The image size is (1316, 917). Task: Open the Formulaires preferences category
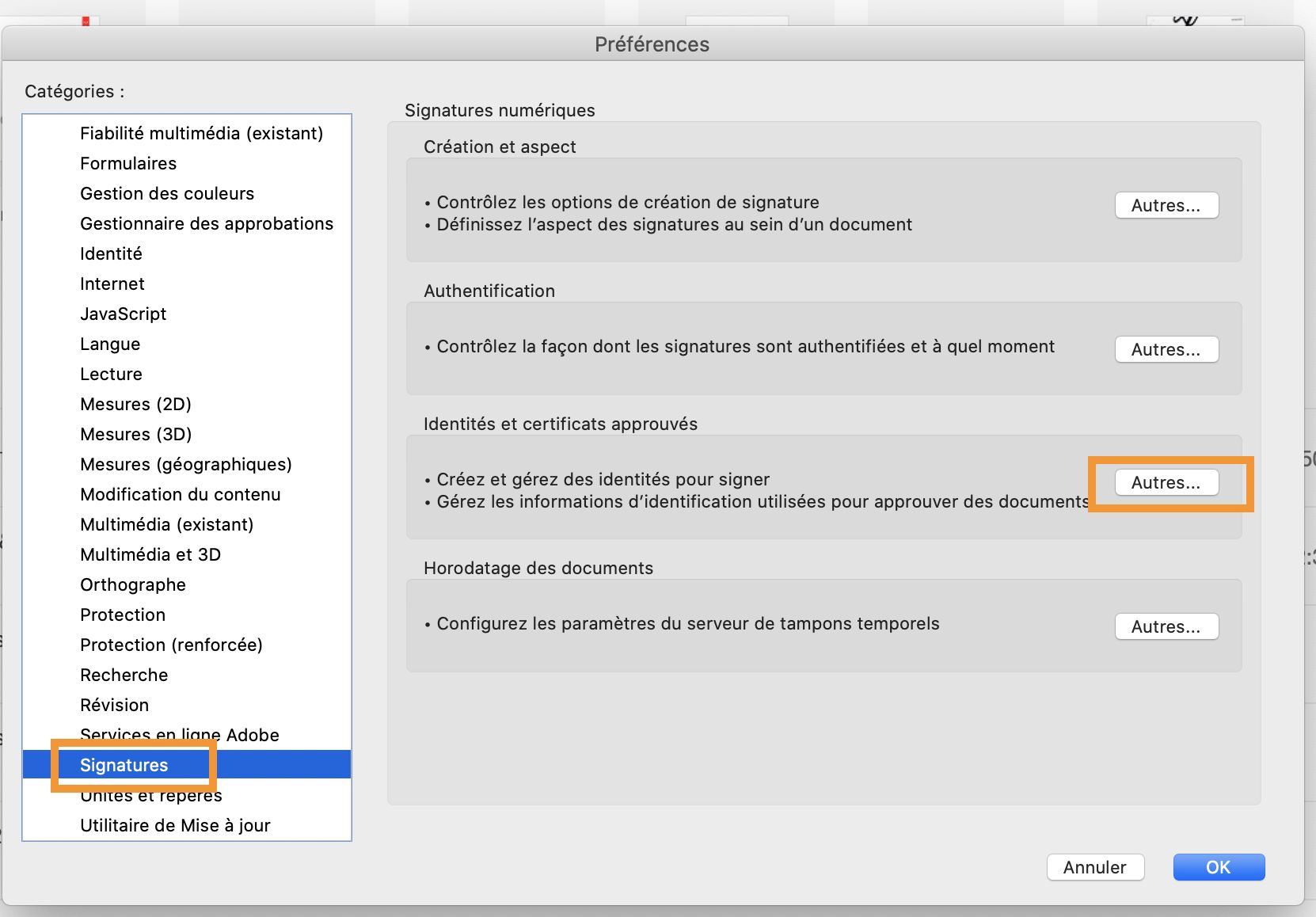127,163
